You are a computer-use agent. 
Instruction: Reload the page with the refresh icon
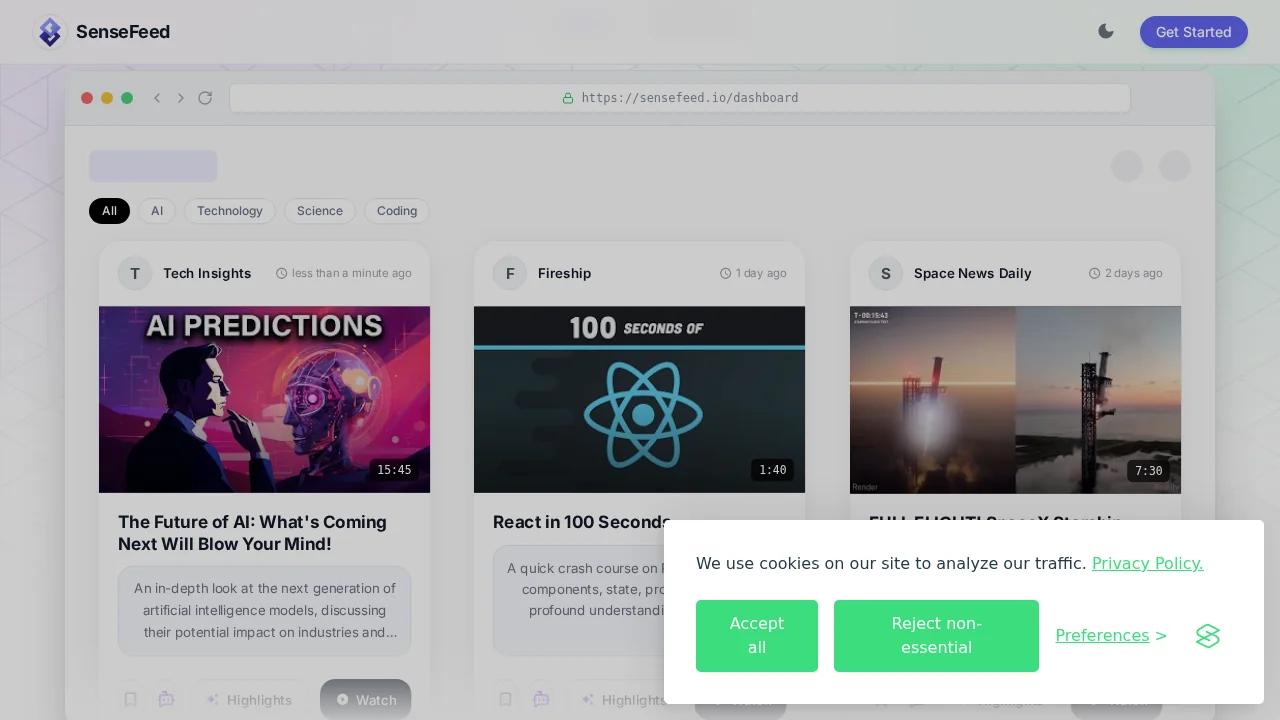point(205,98)
